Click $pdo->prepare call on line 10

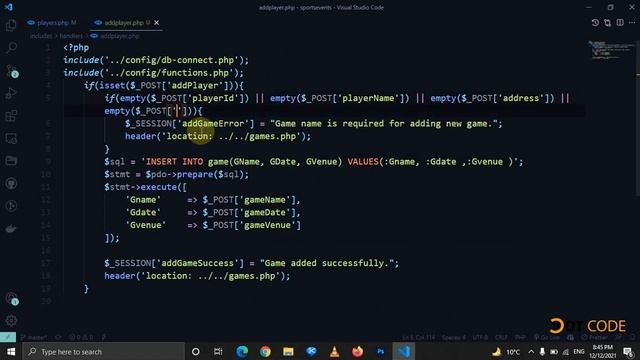click(x=197, y=174)
